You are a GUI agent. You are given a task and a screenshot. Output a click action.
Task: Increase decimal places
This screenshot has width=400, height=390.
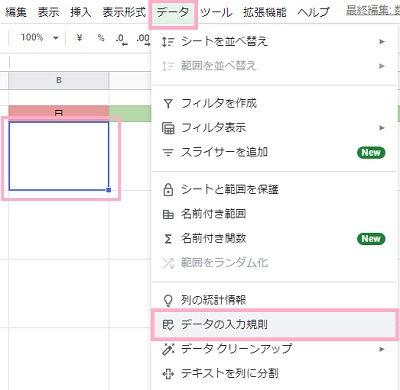tap(143, 39)
